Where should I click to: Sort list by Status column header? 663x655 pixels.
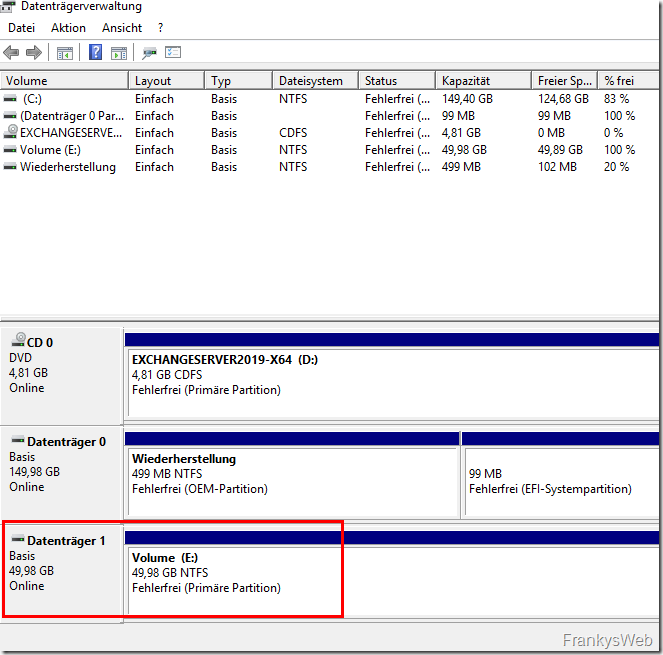pyautogui.click(x=381, y=80)
